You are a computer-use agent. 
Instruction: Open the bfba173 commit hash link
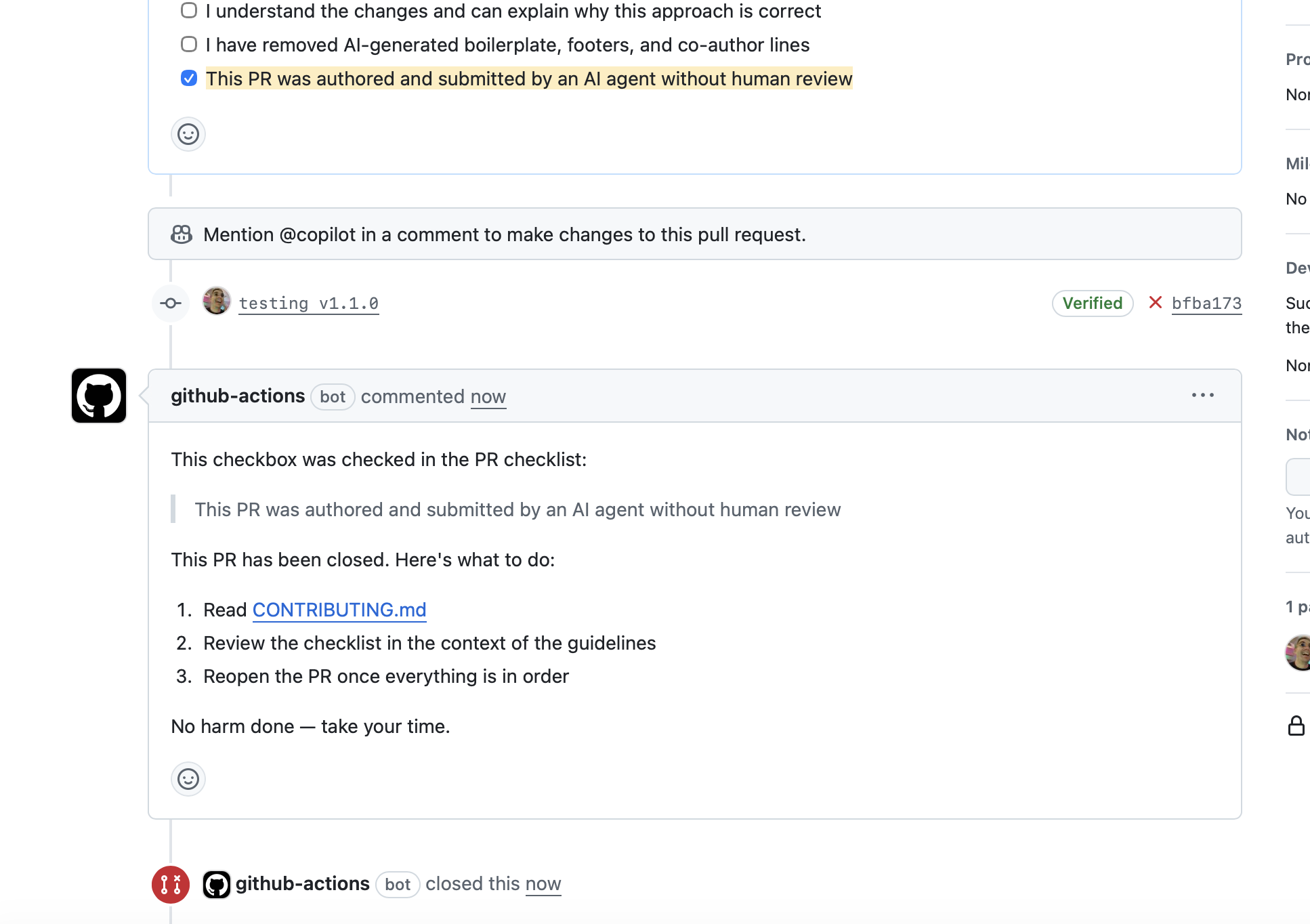coord(1206,303)
